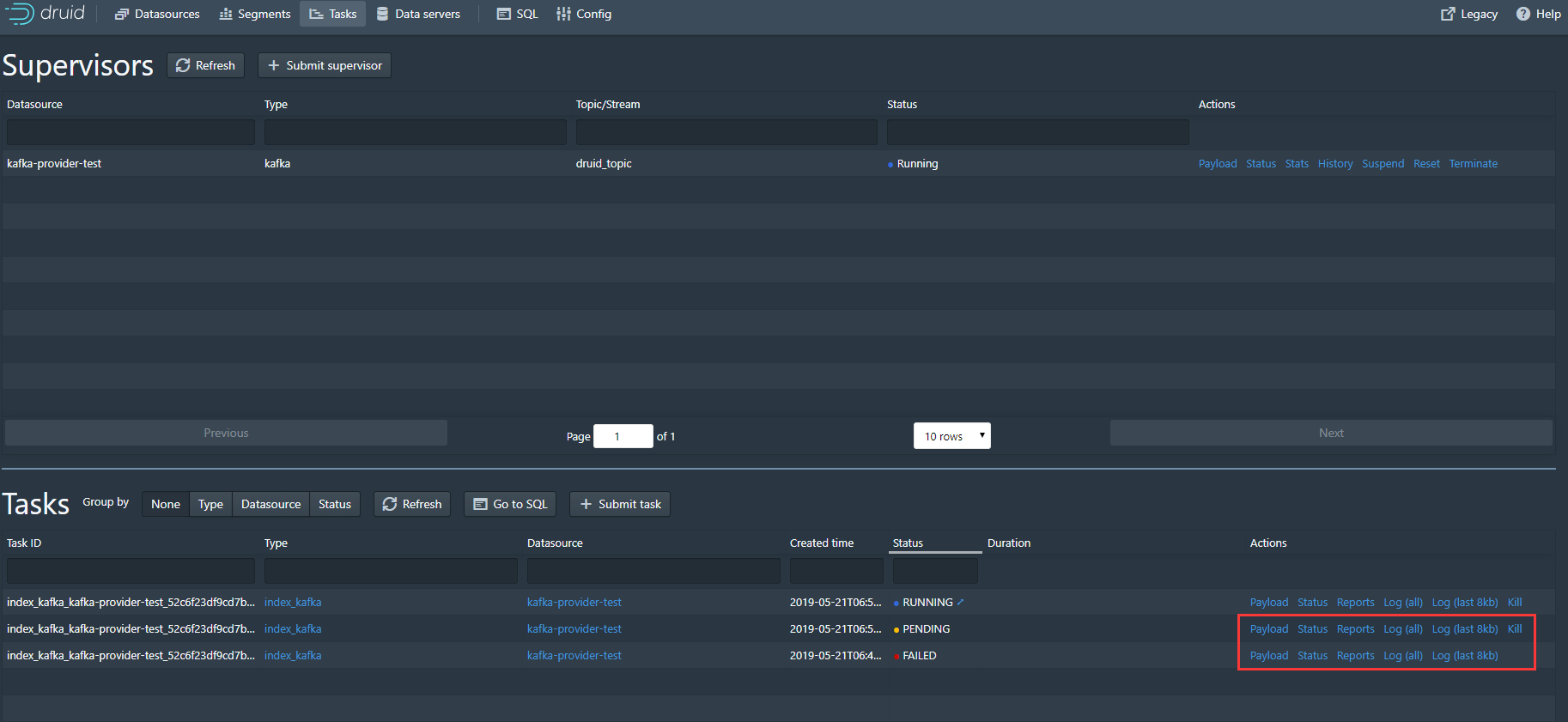Image resolution: width=1568 pixels, height=722 pixels.
Task: Kill the PENDING task
Action: pyautogui.click(x=1515, y=629)
